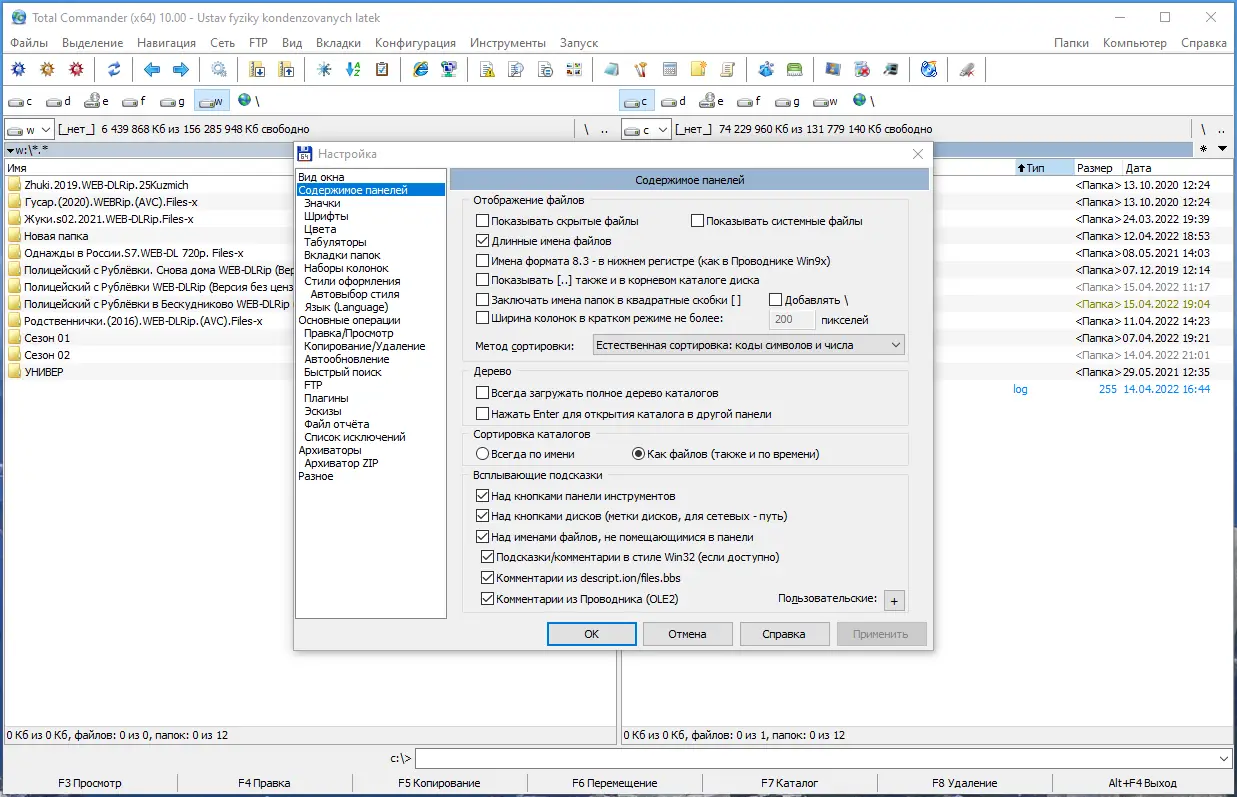Open the Инструменты menu
Image resolution: width=1237 pixels, height=797 pixels.
click(x=508, y=43)
